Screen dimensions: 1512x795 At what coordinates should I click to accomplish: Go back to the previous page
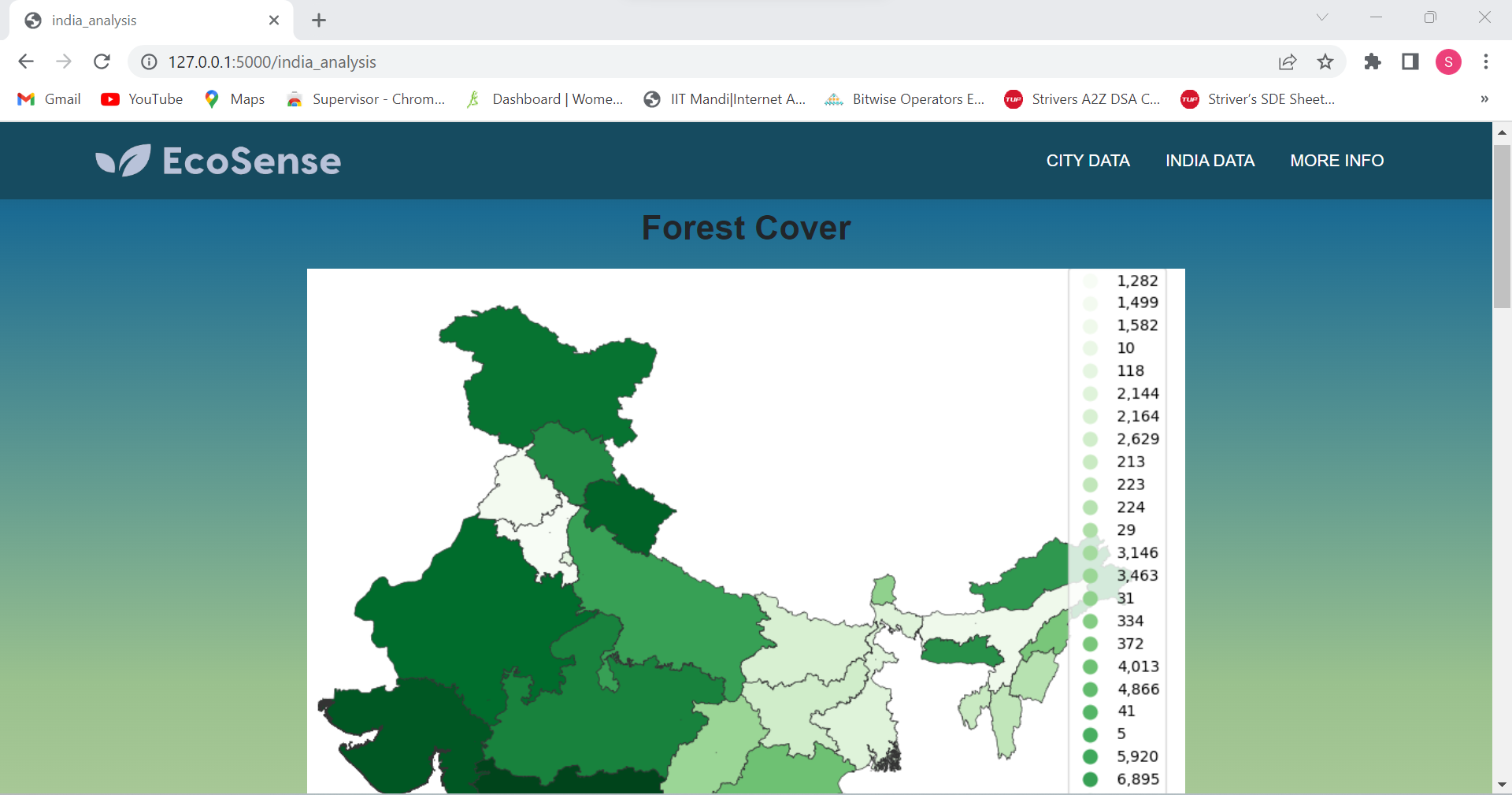pyautogui.click(x=26, y=61)
